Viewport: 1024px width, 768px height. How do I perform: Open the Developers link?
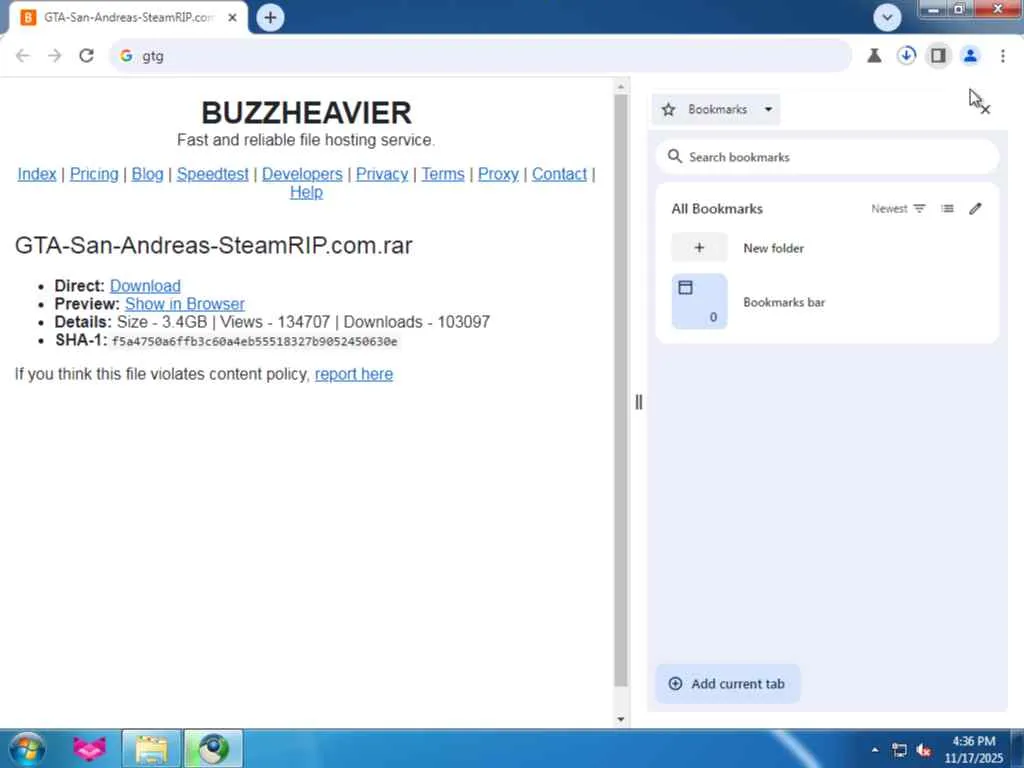pos(302,174)
